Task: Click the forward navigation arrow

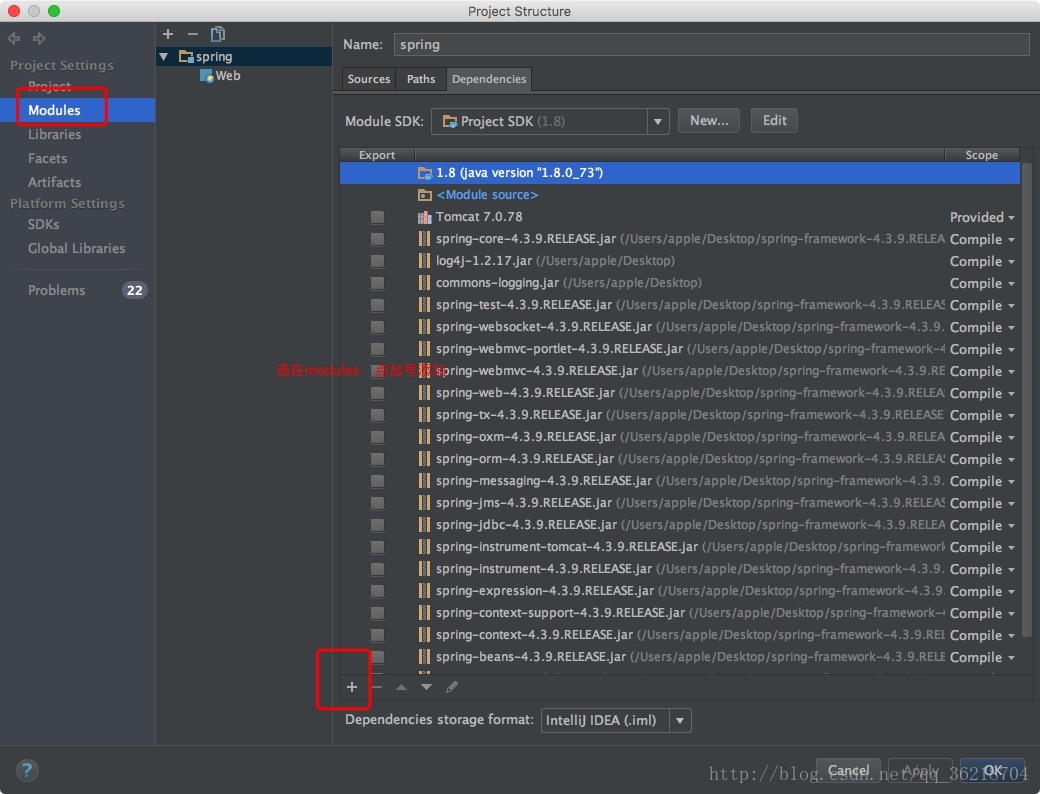Action: pos(39,38)
